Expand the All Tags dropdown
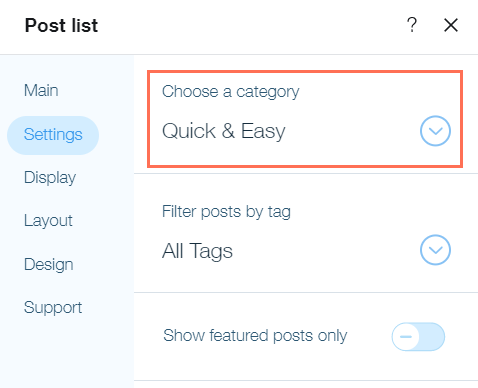This screenshot has width=478, height=388. click(x=306, y=250)
